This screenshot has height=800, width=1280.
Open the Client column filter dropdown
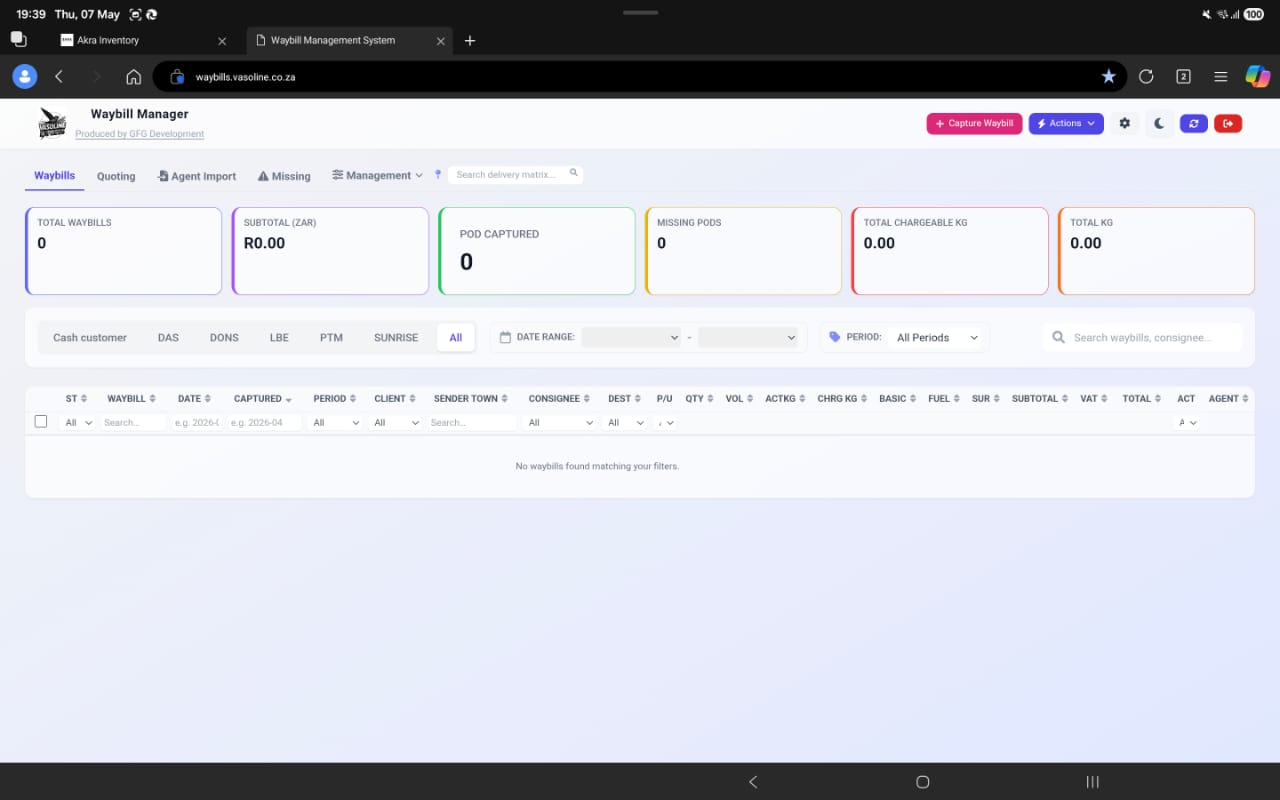tap(396, 423)
